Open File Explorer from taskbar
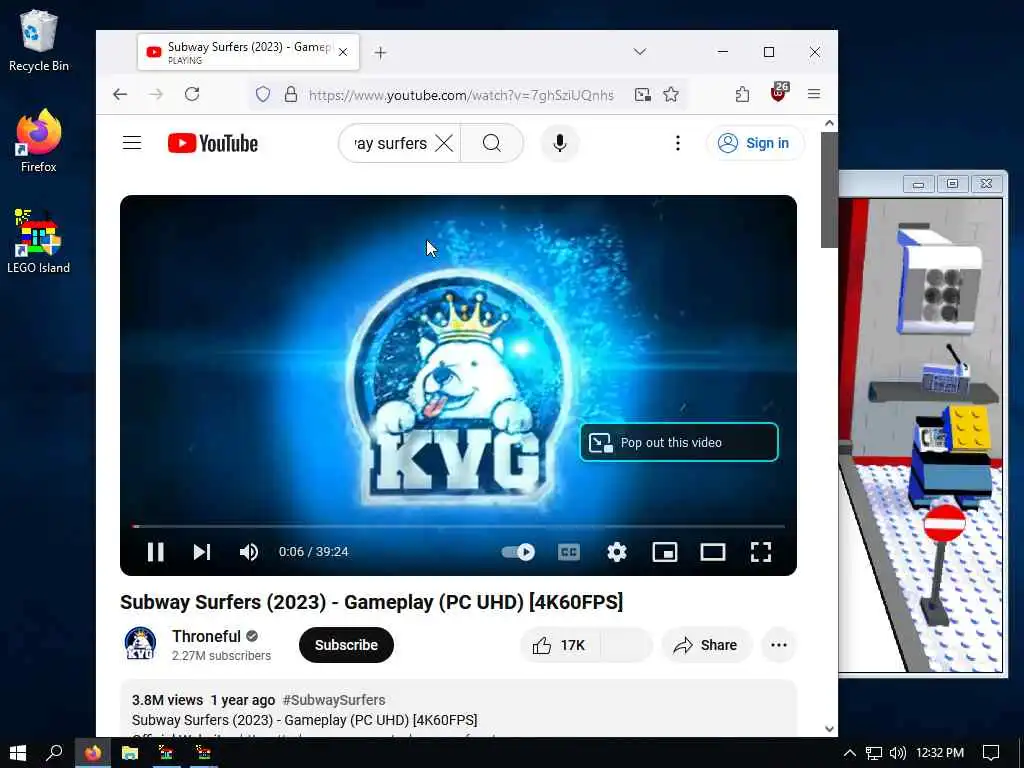Viewport: 1024px width, 768px height. tap(130, 753)
